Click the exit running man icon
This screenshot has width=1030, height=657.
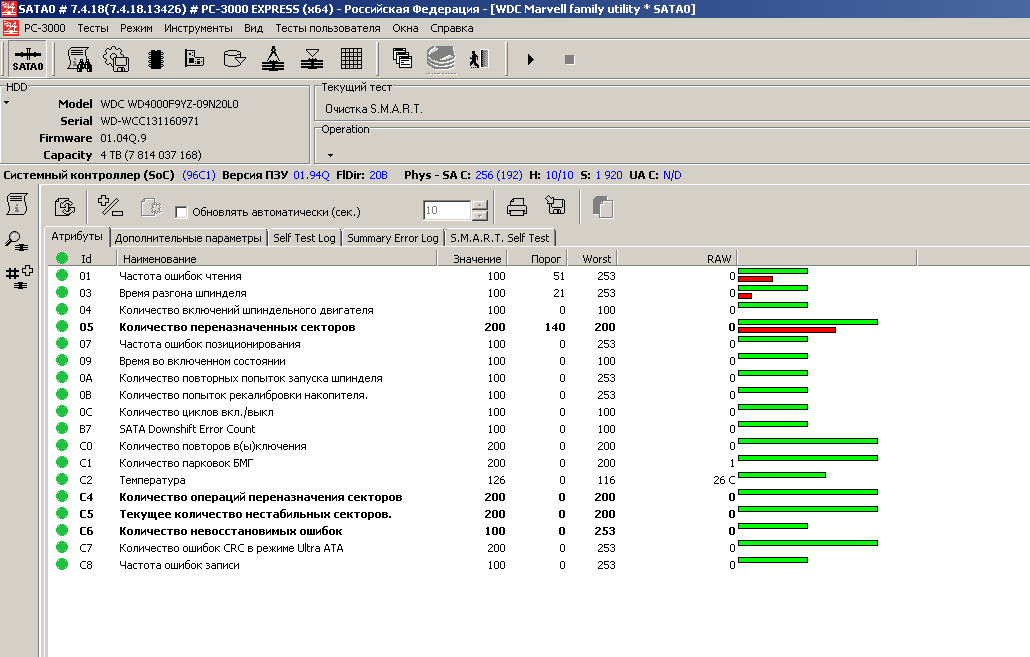pyautogui.click(x=479, y=58)
